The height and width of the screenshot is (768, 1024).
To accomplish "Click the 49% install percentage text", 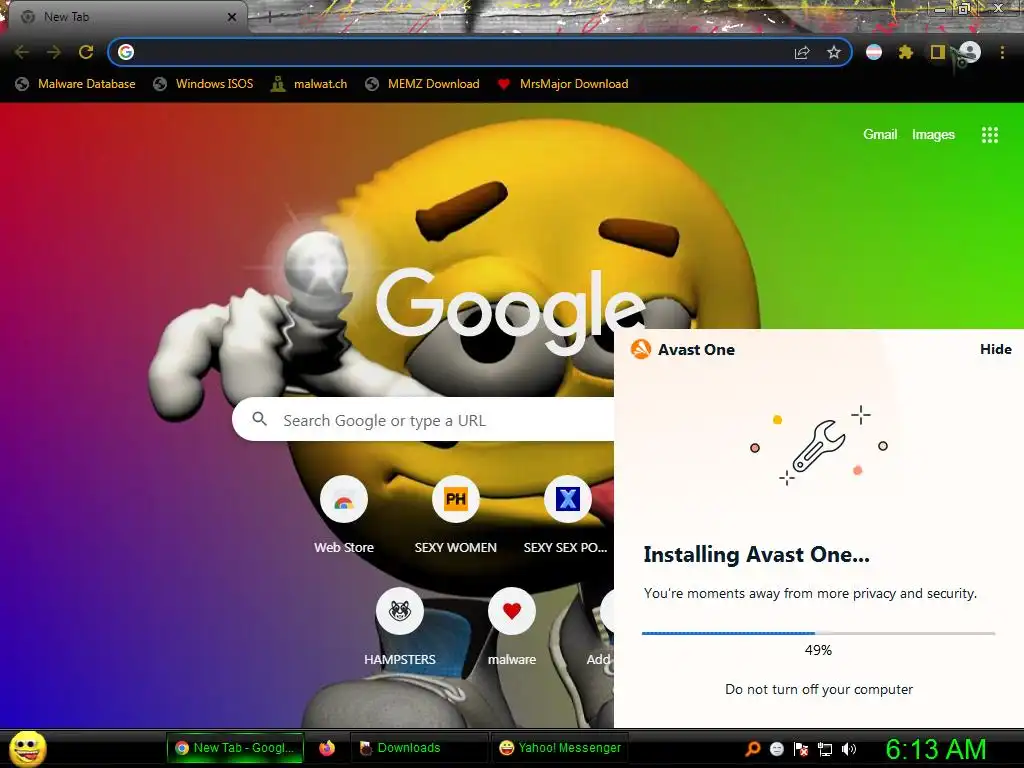I will tap(818, 650).
